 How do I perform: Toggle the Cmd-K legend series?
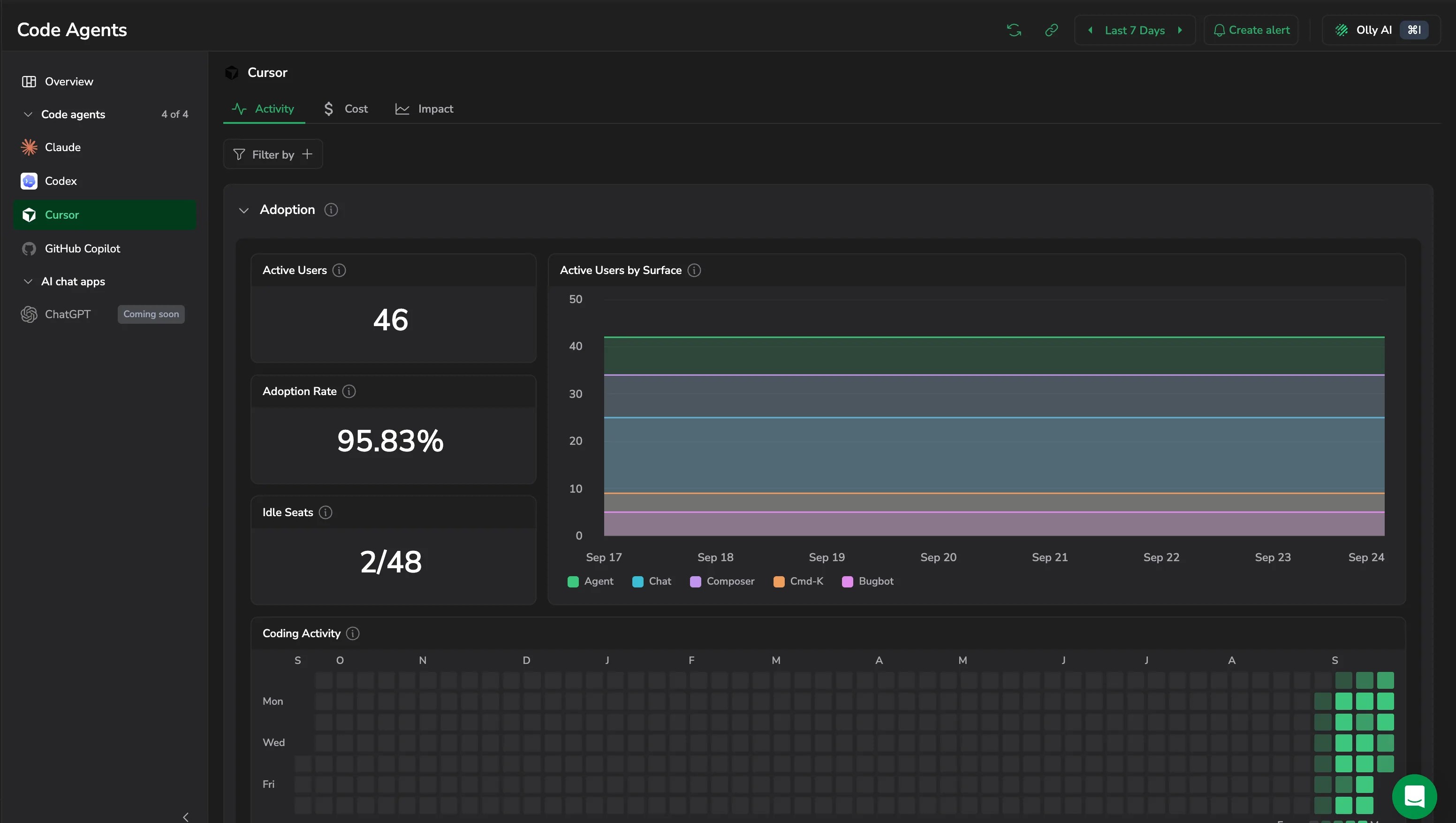(798, 581)
